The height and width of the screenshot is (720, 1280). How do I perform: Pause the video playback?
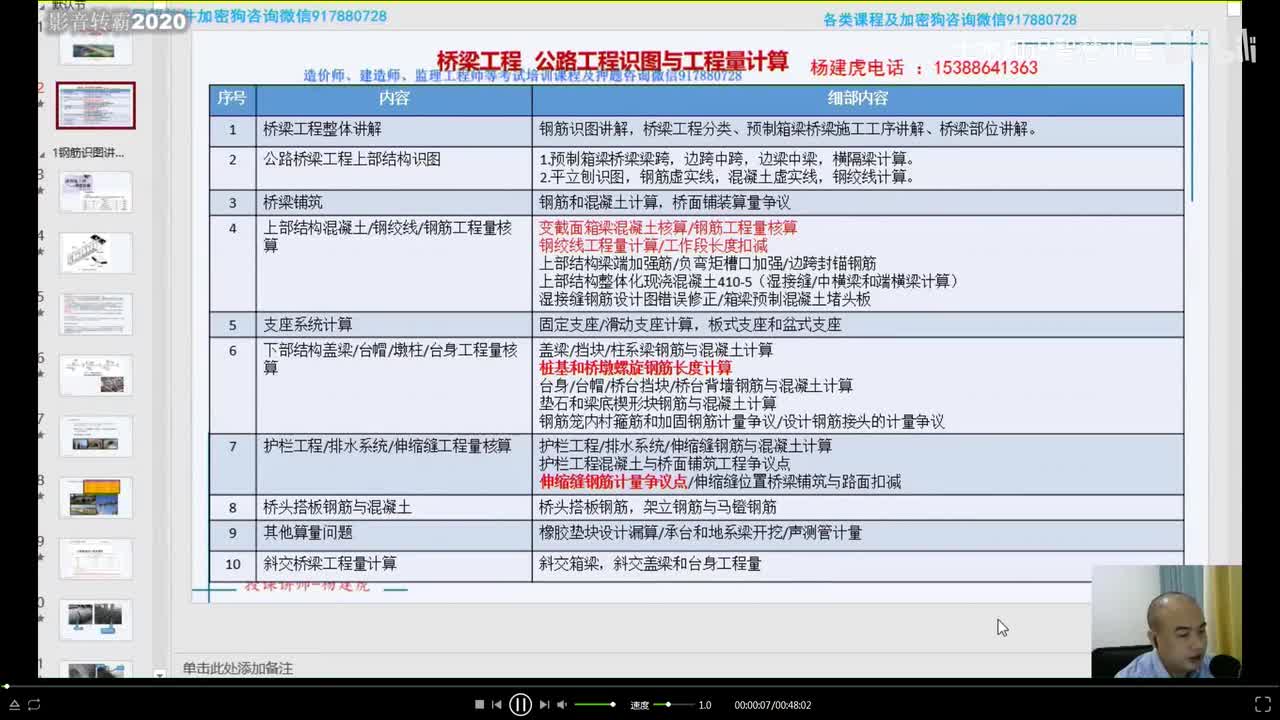click(520, 704)
